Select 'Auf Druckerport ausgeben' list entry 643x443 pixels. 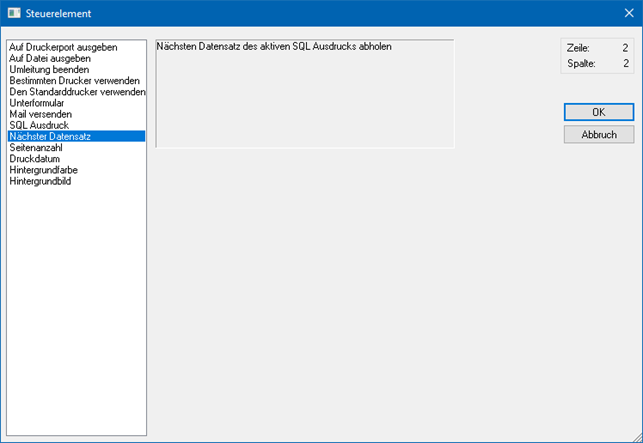63,47
